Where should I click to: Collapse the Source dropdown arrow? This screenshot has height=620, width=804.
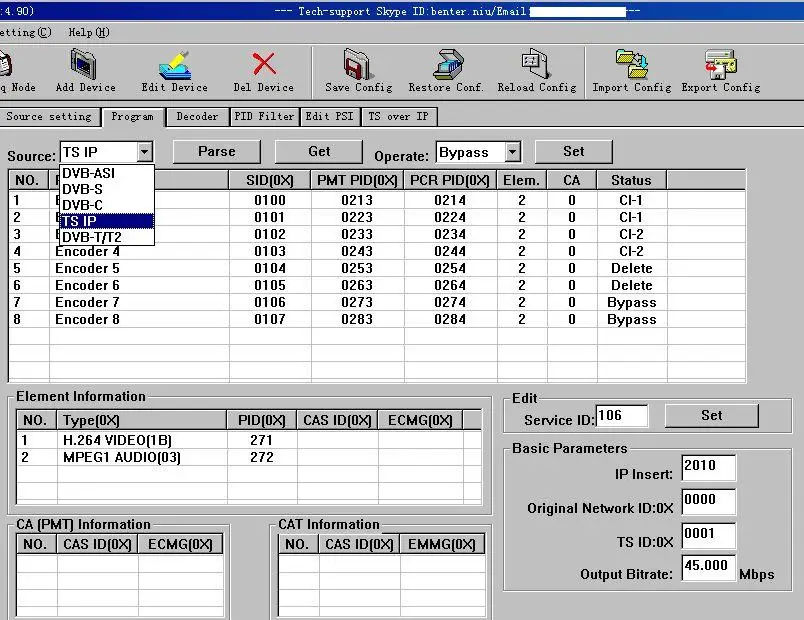pyautogui.click(x=145, y=152)
